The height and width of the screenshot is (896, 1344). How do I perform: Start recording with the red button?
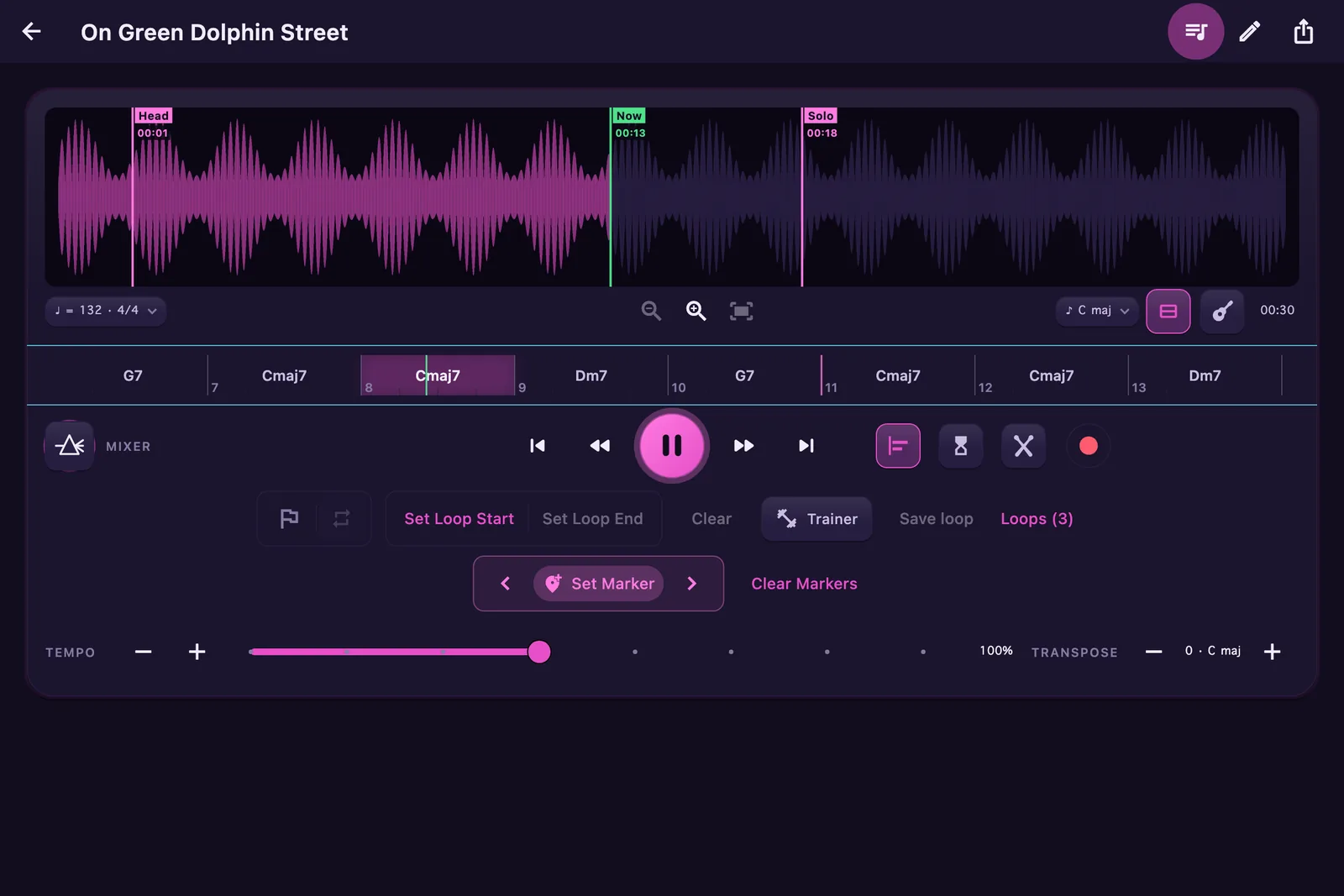coord(1088,446)
